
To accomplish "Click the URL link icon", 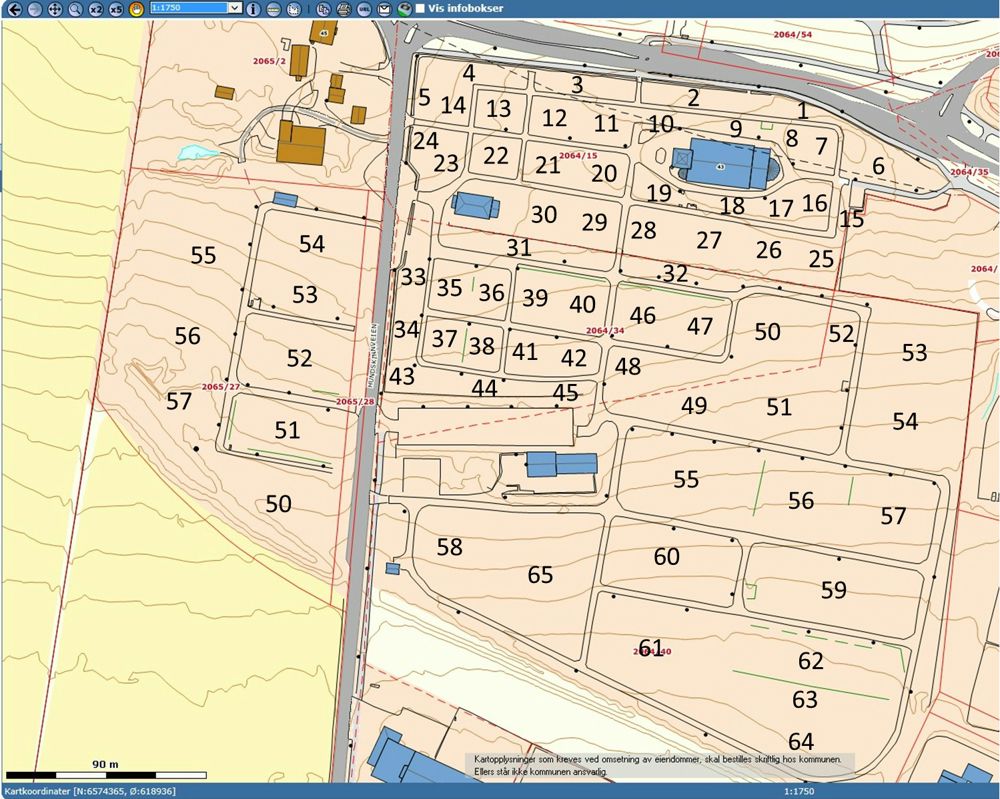I will 363,9.
